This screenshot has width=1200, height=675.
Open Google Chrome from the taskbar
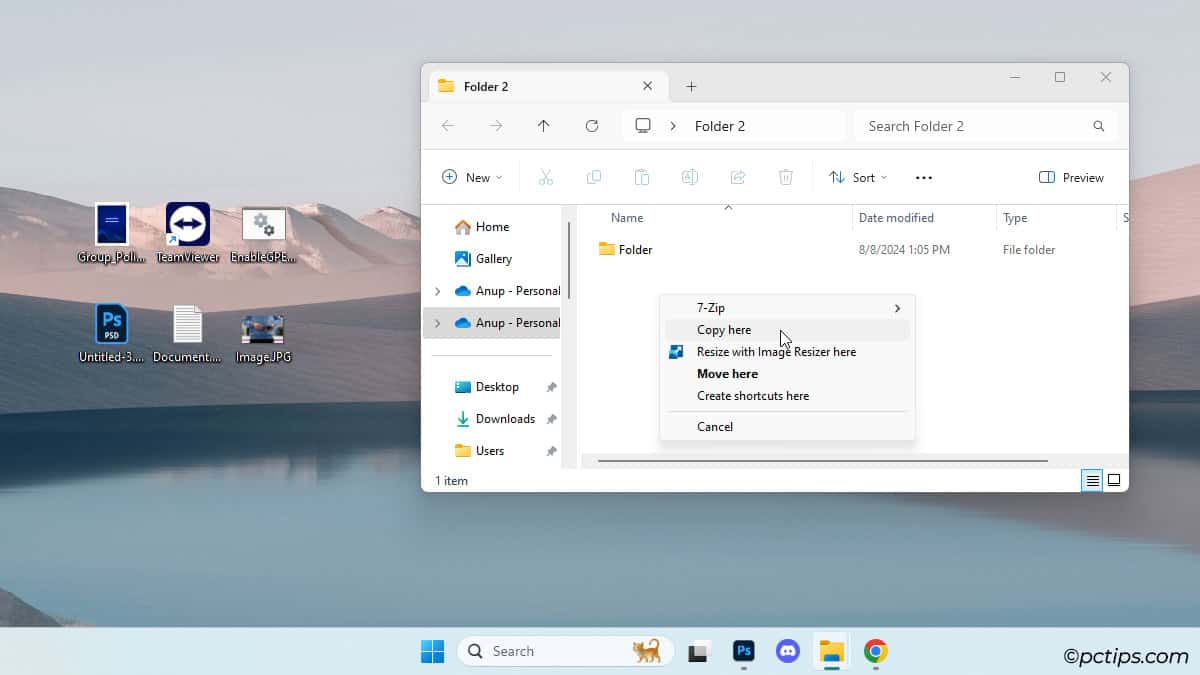[x=875, y=652]
